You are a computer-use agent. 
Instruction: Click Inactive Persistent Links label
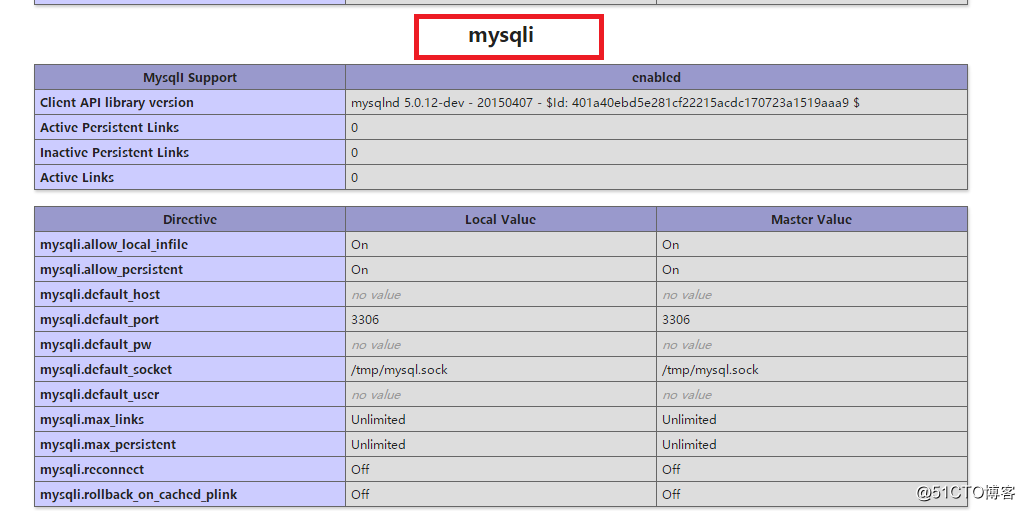[x=114, y=152]
